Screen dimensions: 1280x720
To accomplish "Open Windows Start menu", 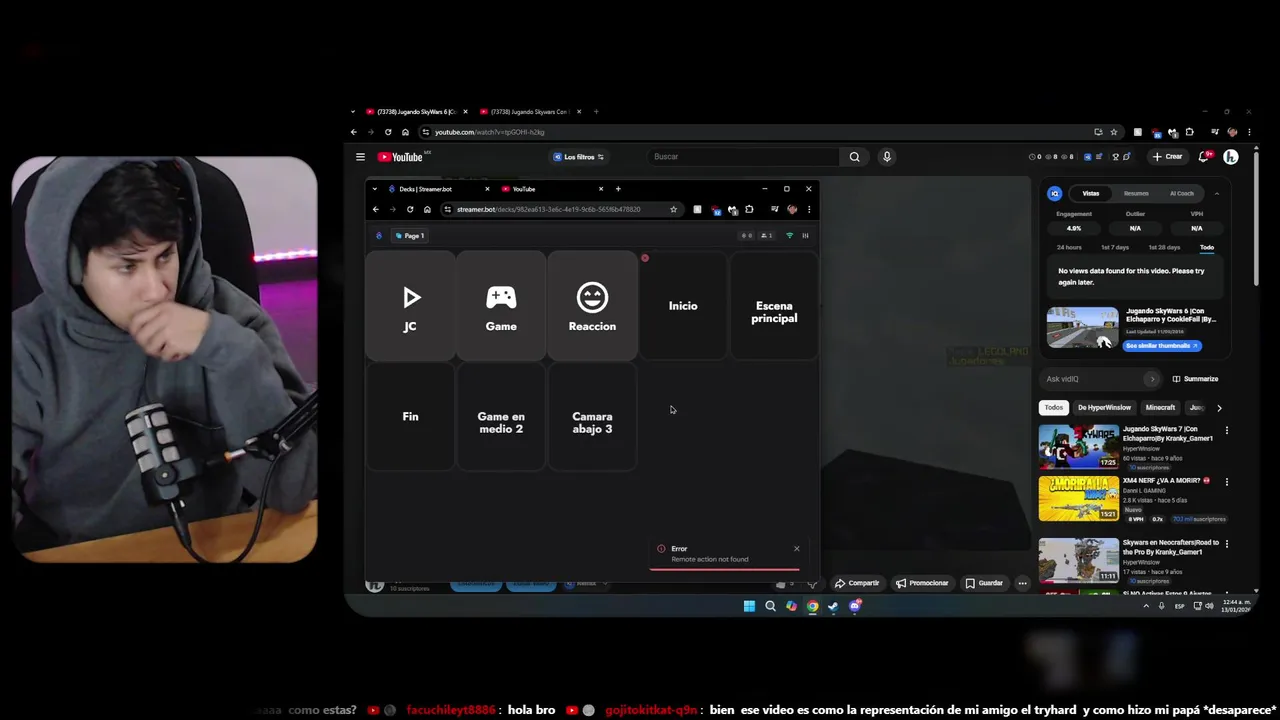I will tap(749, 606).
